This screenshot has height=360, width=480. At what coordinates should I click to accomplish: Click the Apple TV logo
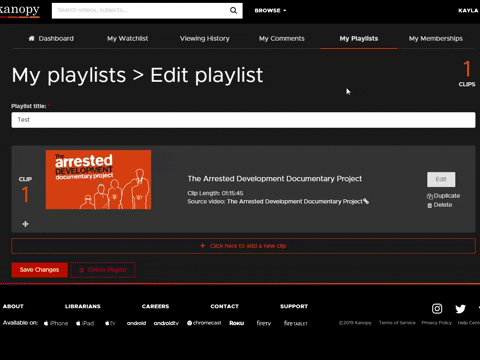110,323
